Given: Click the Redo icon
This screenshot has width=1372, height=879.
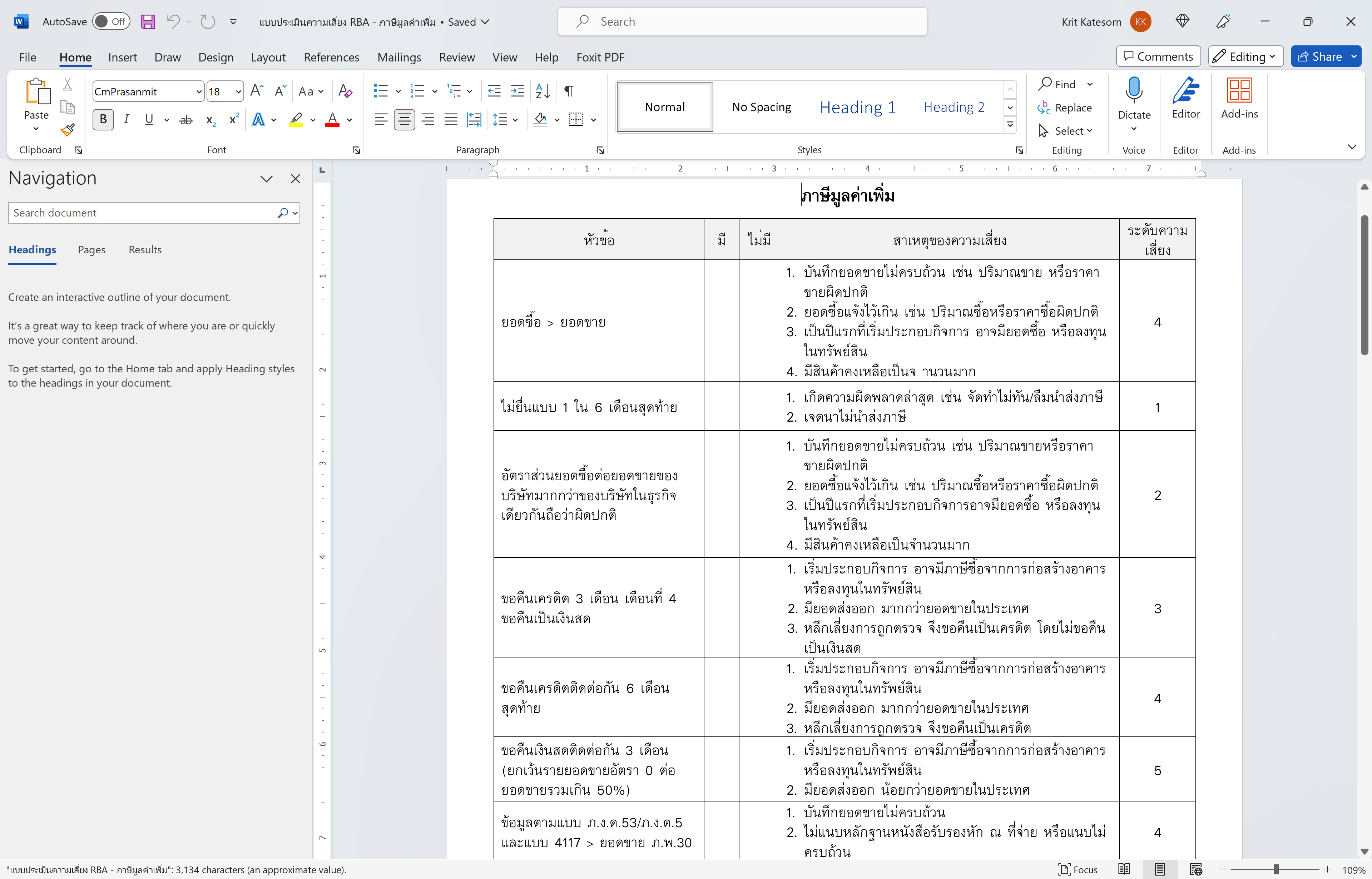Looking at the screenshot, I should coord(208,22).
